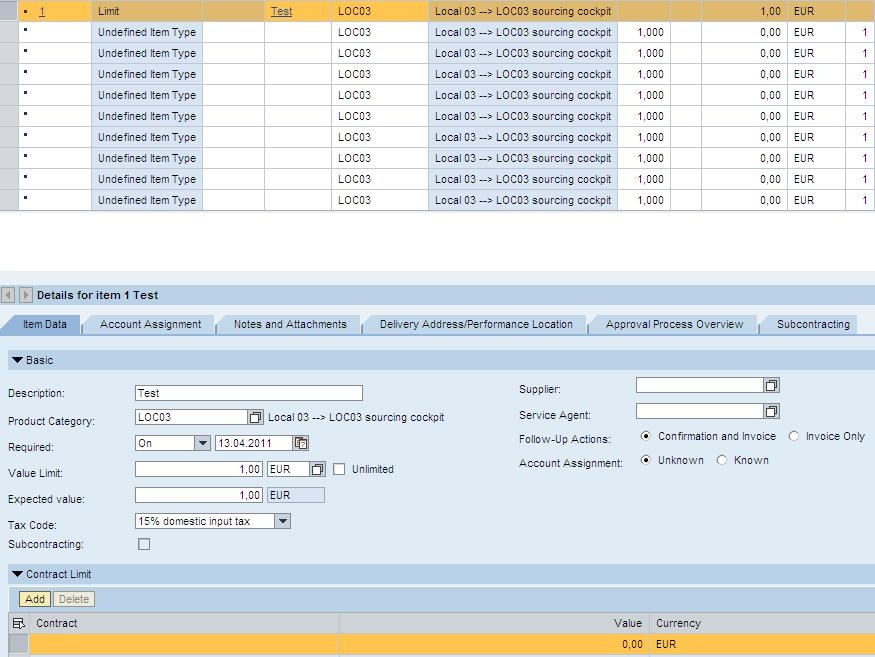Viewport: 875px width, 657px height.
Task: Select the contract table row selector
Action: click(x=18, y=644)
